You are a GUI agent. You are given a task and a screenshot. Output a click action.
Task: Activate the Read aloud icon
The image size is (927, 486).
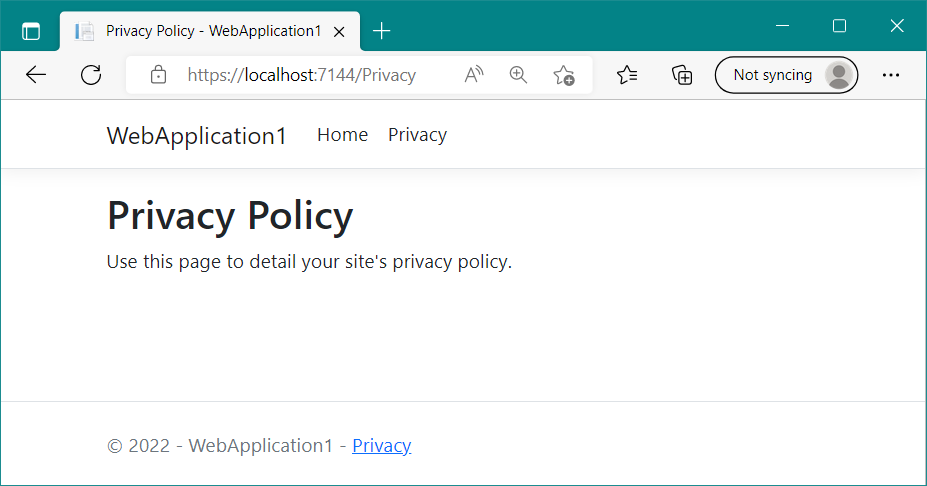[474, 74]
